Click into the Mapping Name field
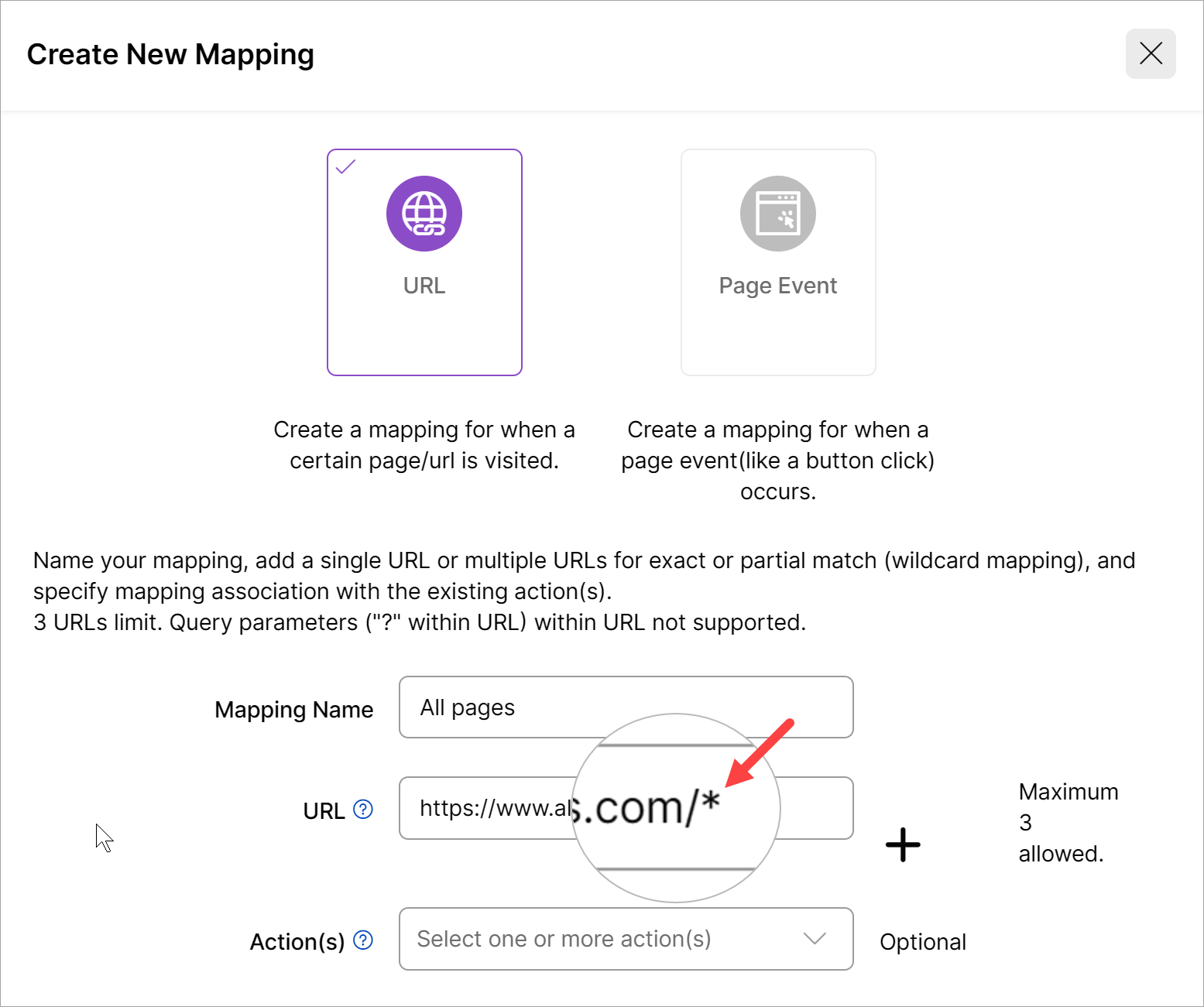This screenshot has width=1204, height=1007. point(626,707)
